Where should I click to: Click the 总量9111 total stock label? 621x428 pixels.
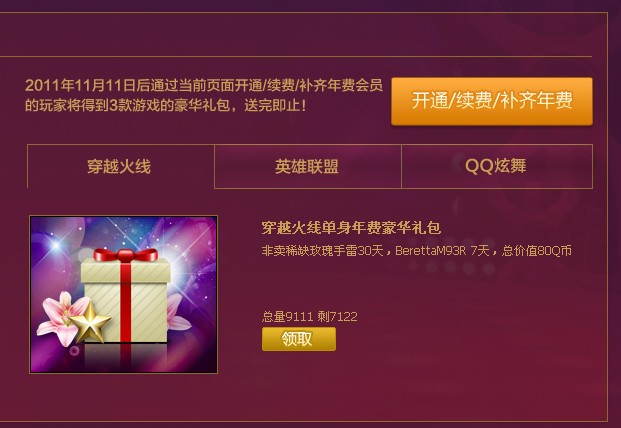coord(288,316)
